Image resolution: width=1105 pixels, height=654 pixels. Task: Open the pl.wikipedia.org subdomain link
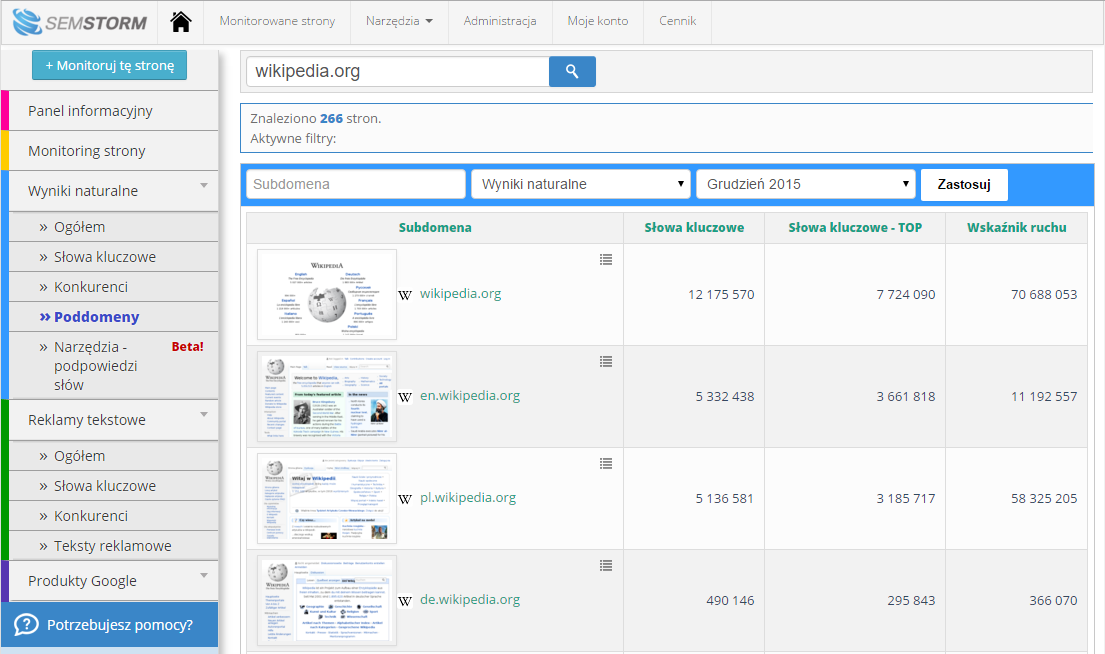(x=468, y=498)
